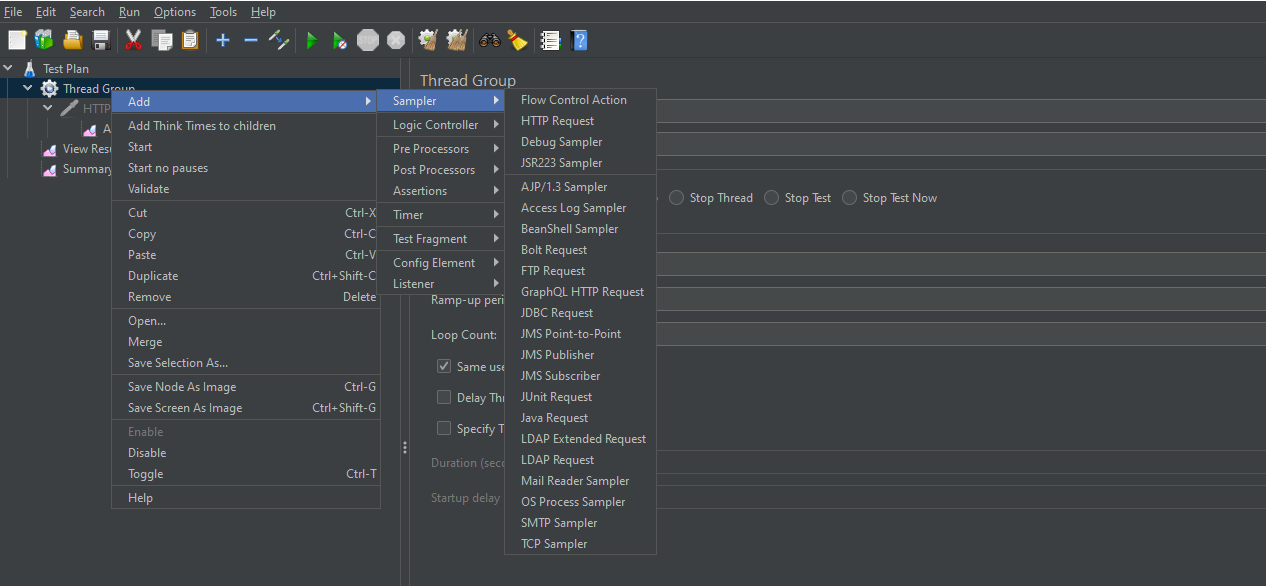
Task: Reset search with yellow broom icon
Action: (x=517, y=40)
